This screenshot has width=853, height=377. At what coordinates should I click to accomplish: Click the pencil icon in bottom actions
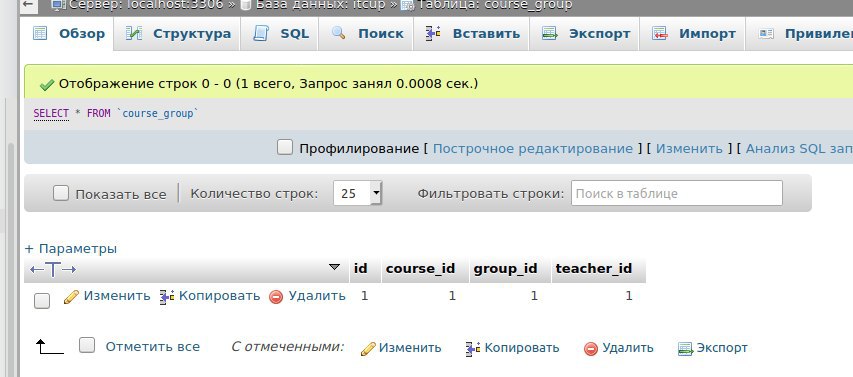pos(368,349)
